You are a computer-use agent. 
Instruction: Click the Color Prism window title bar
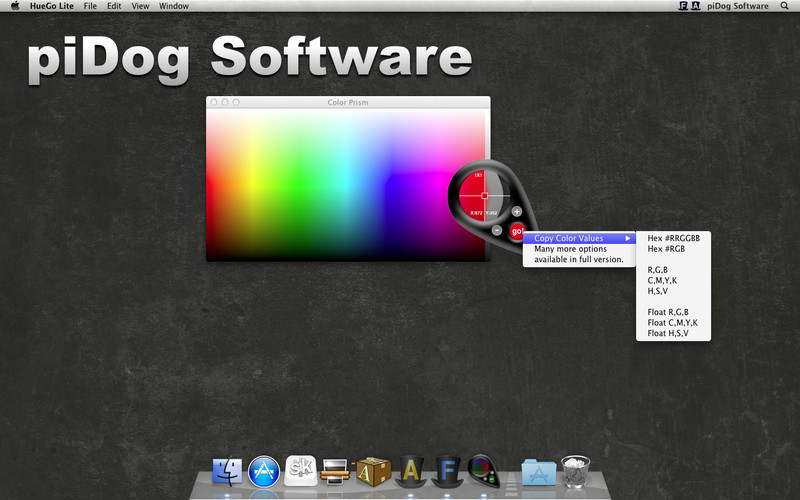[348, 102]
